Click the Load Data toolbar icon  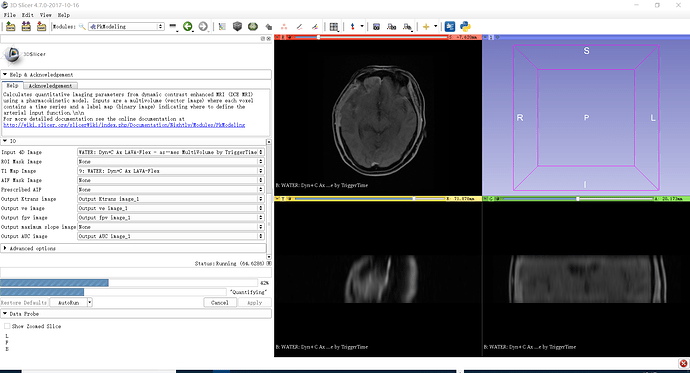pos(11,27)
